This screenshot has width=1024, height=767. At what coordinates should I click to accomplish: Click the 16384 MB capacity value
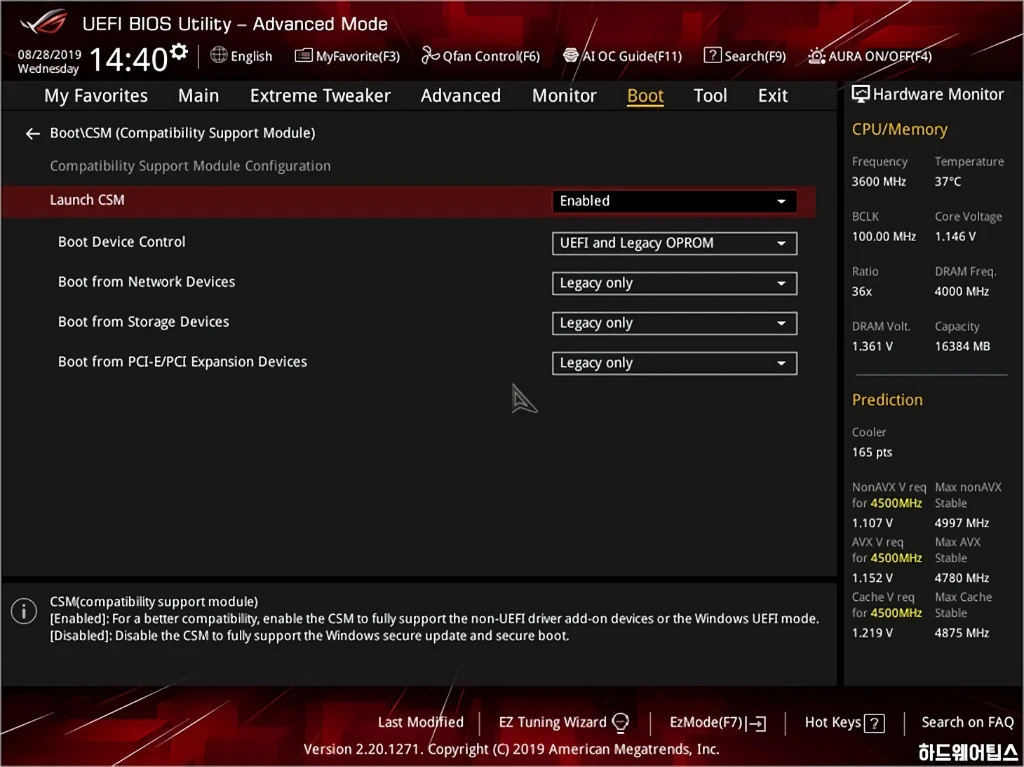962,346
